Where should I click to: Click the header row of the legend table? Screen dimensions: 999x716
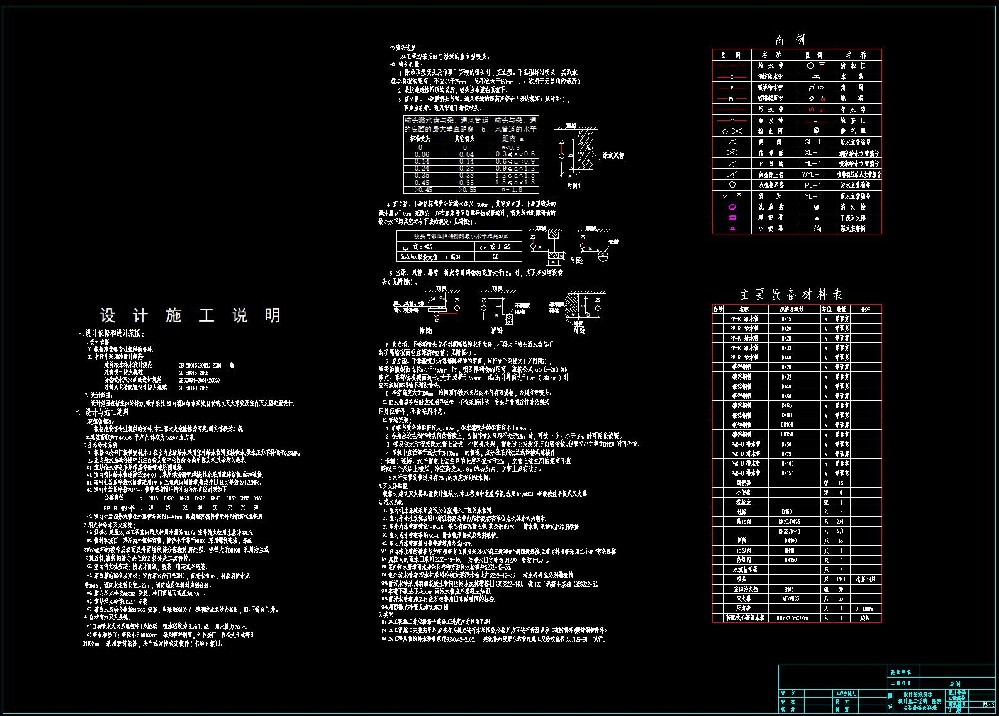(797, 54)
